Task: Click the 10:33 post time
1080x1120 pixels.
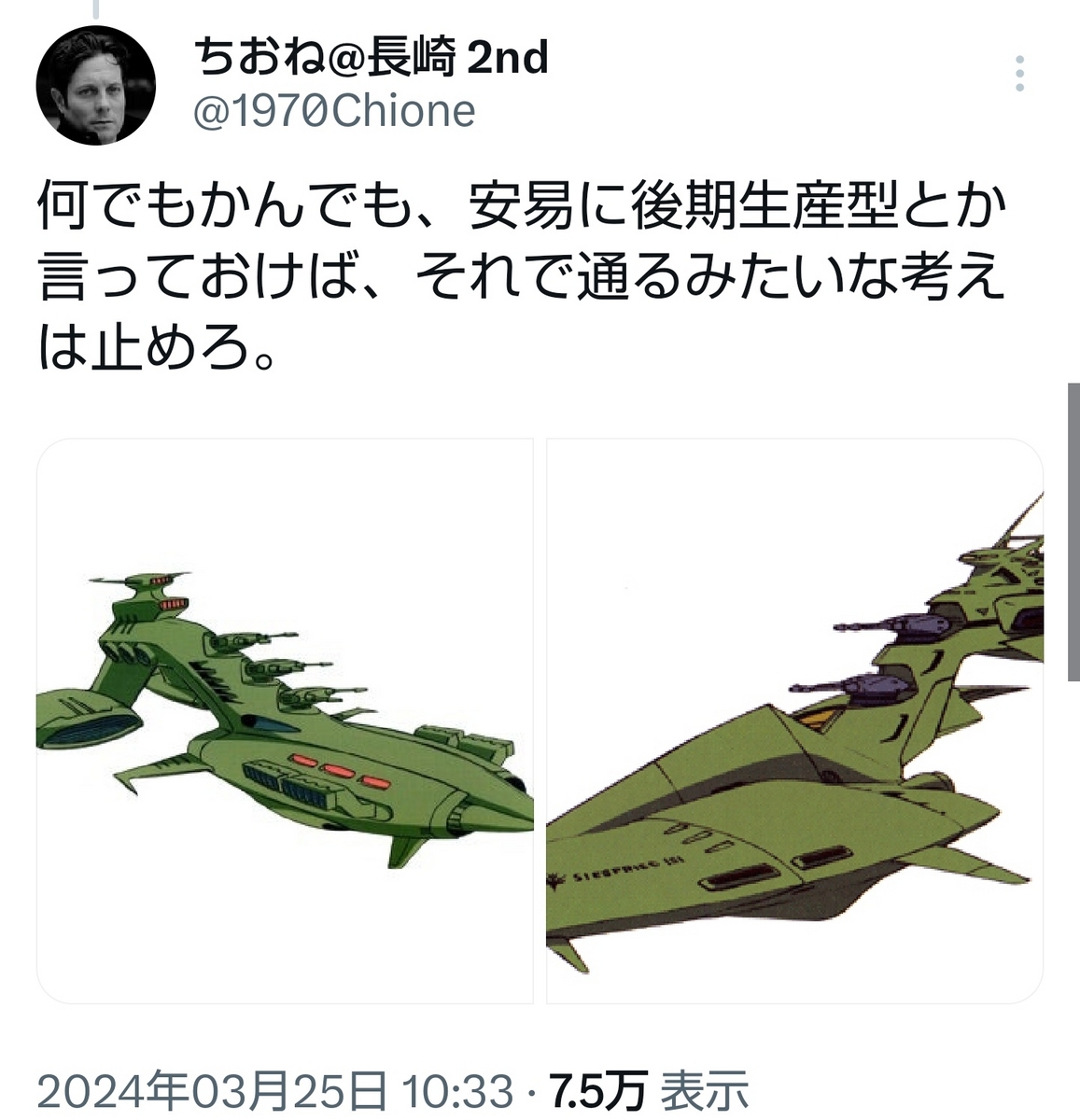Action: point(457,1090)
